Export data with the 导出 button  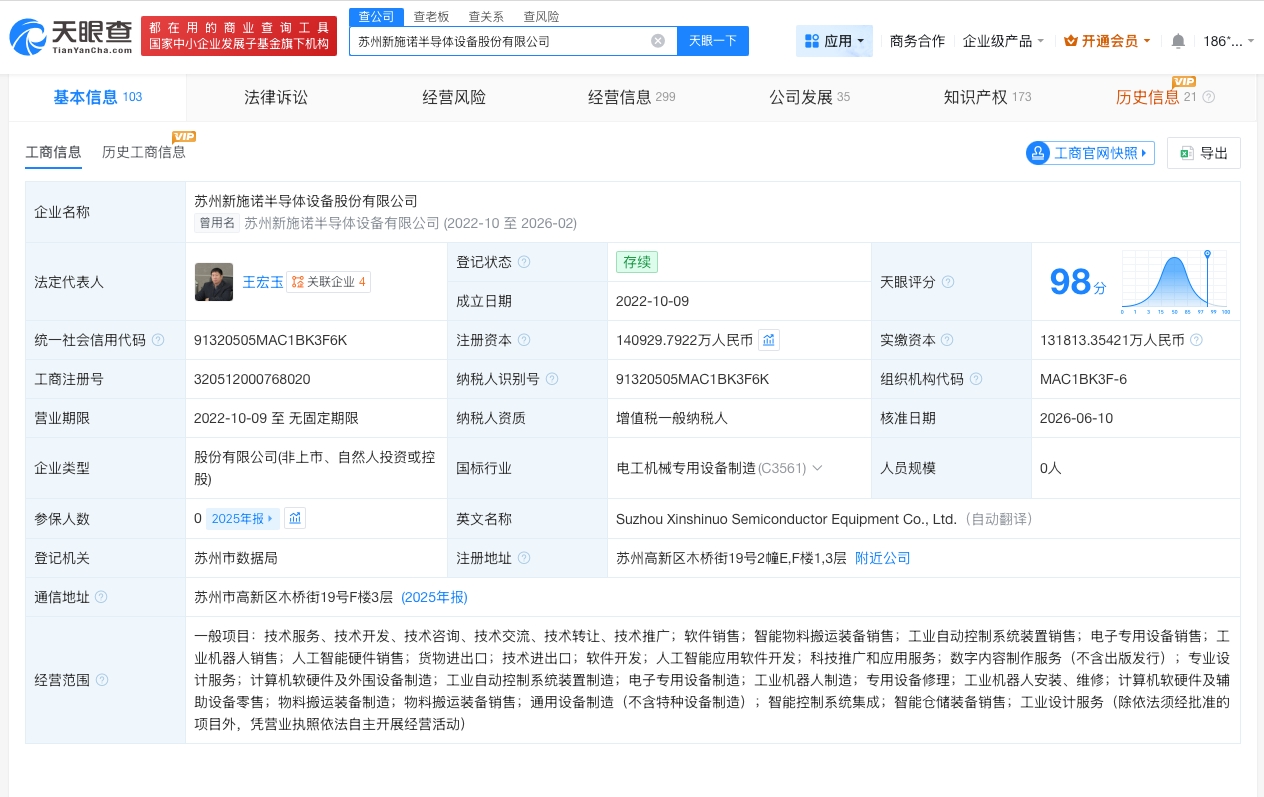pyautogui.click(x=1204, y=153)
